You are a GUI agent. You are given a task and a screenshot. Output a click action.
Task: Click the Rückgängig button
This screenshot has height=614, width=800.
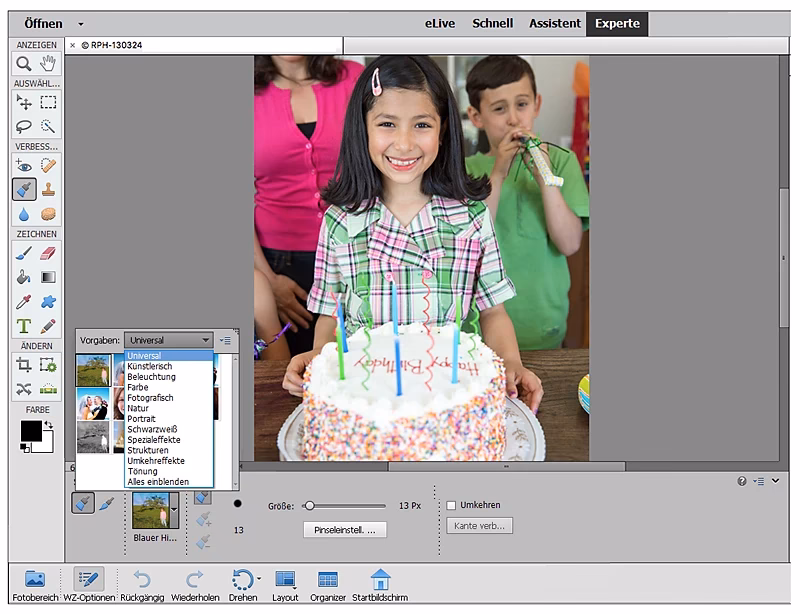(142, 581)
